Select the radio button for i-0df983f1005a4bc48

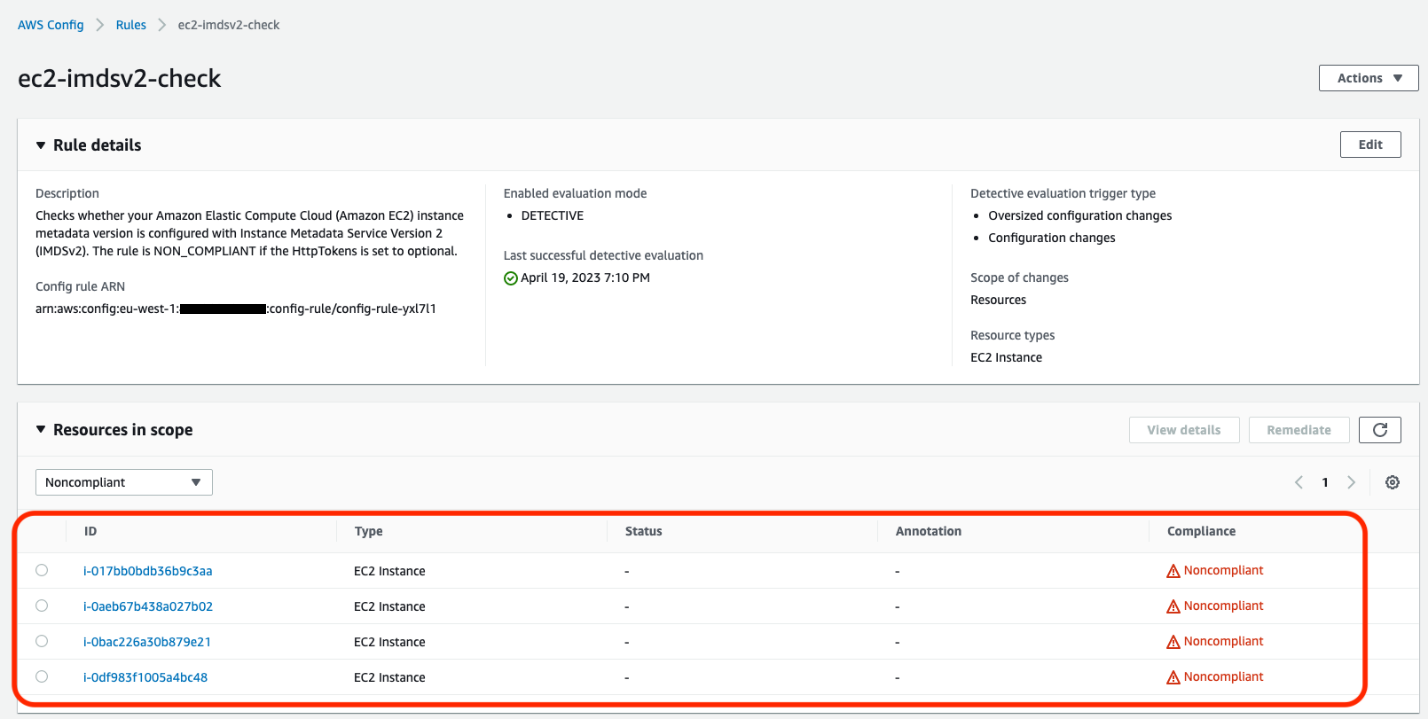pyautogui.click(x=41, y=676)
